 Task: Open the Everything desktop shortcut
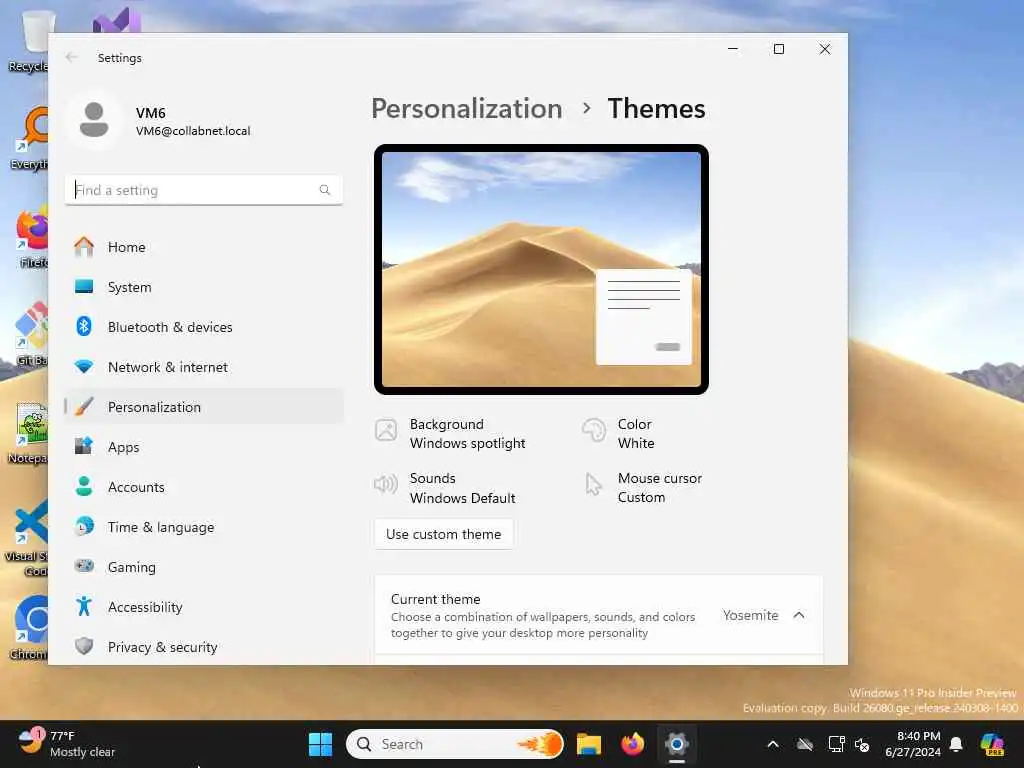tap(29, 138)
